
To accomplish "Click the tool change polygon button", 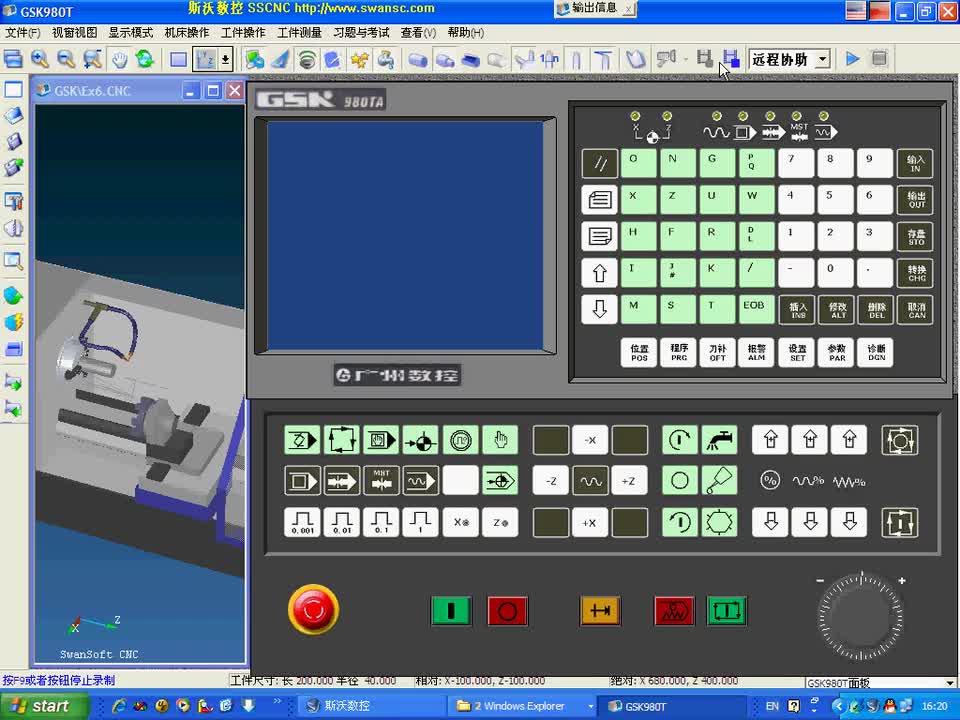I will coord(719,523).
